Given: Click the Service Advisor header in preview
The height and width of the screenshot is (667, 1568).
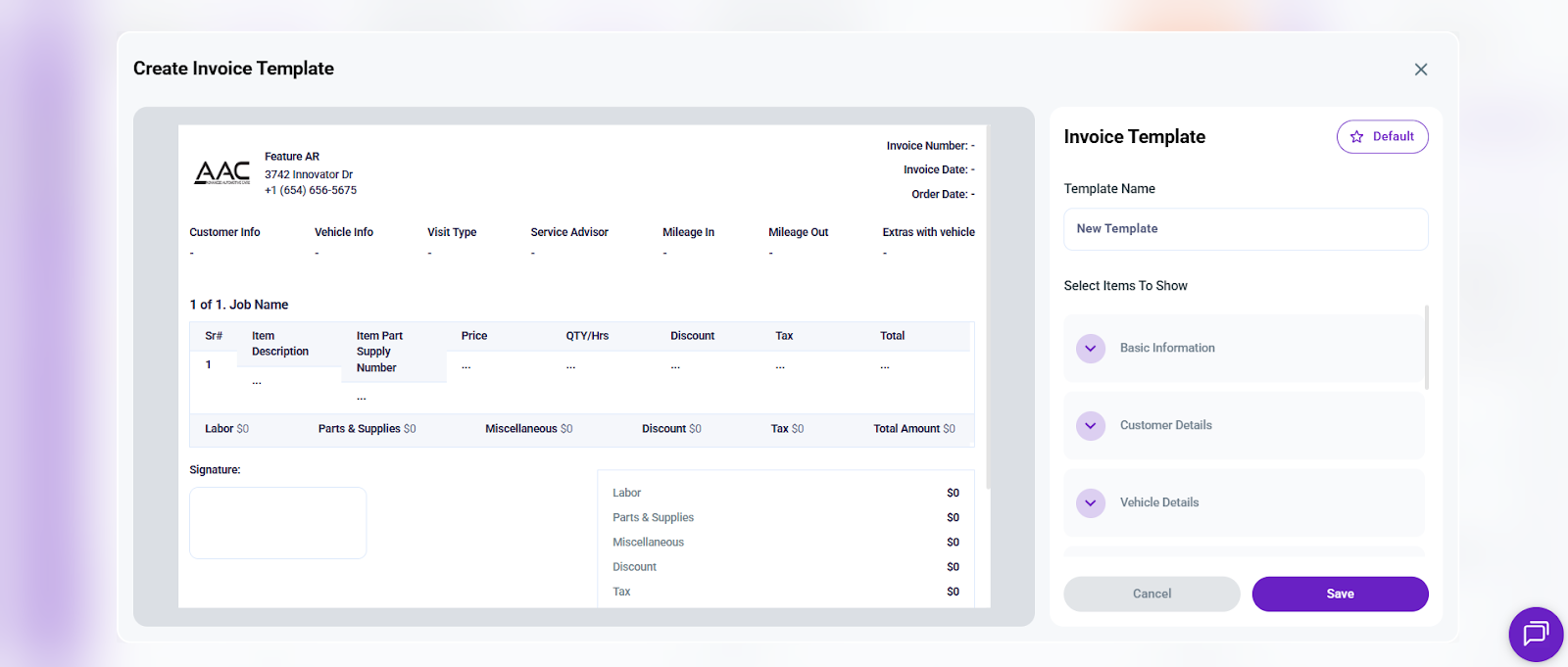Looking at the screenshot, I should click(x=568, y=233).
